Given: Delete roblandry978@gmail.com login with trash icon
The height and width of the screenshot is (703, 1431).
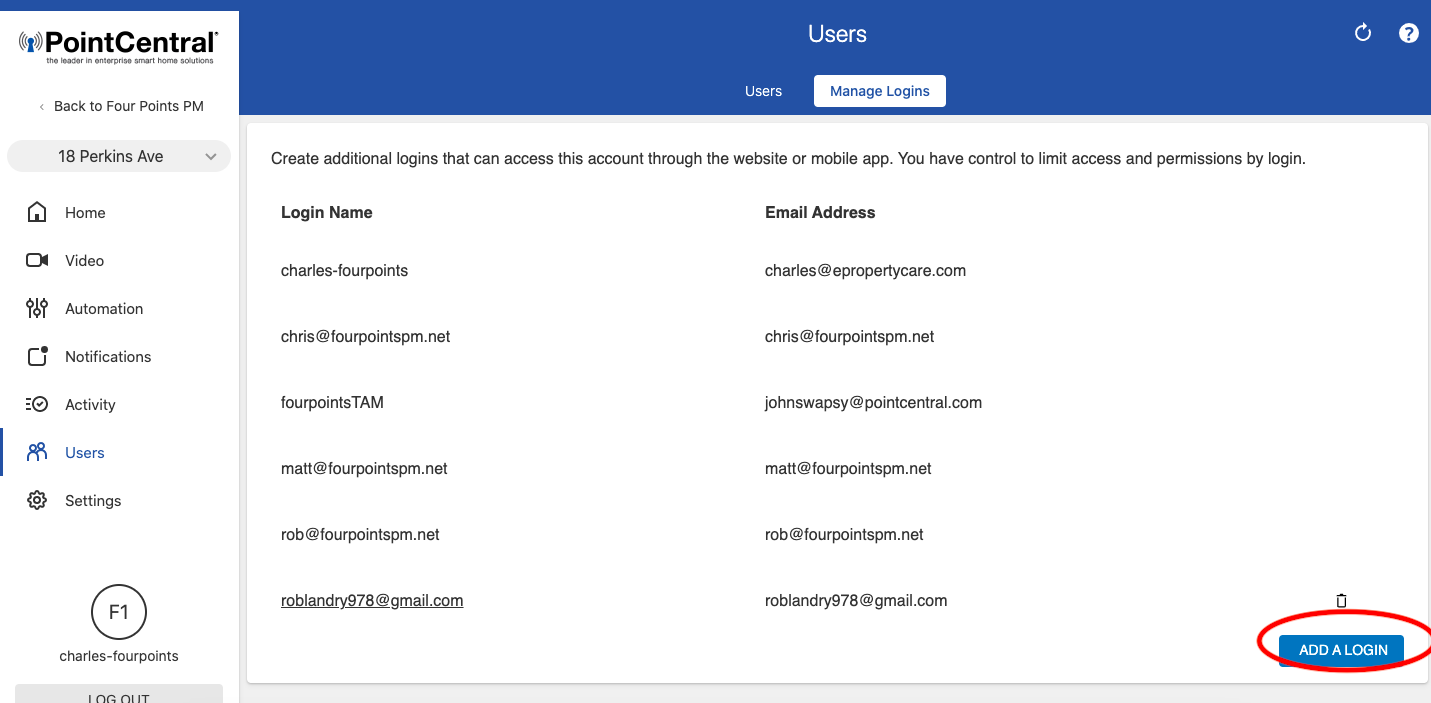Looking at the screenshot, I should (1341, 600).
